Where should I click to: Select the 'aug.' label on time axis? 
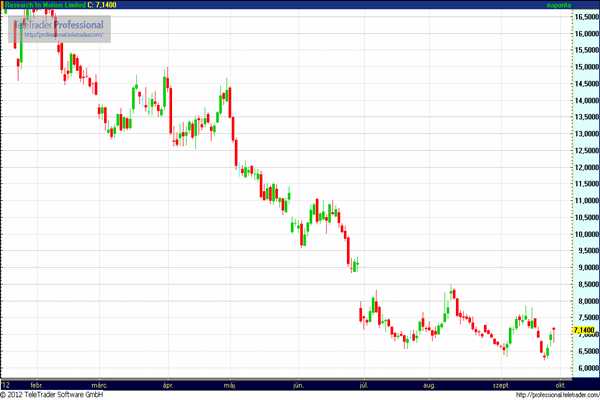coord(430,383)
